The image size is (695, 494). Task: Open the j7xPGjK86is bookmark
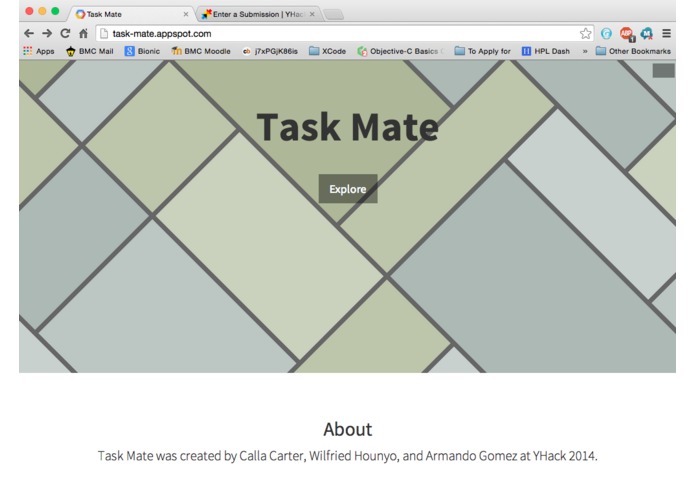pos(270,51)
